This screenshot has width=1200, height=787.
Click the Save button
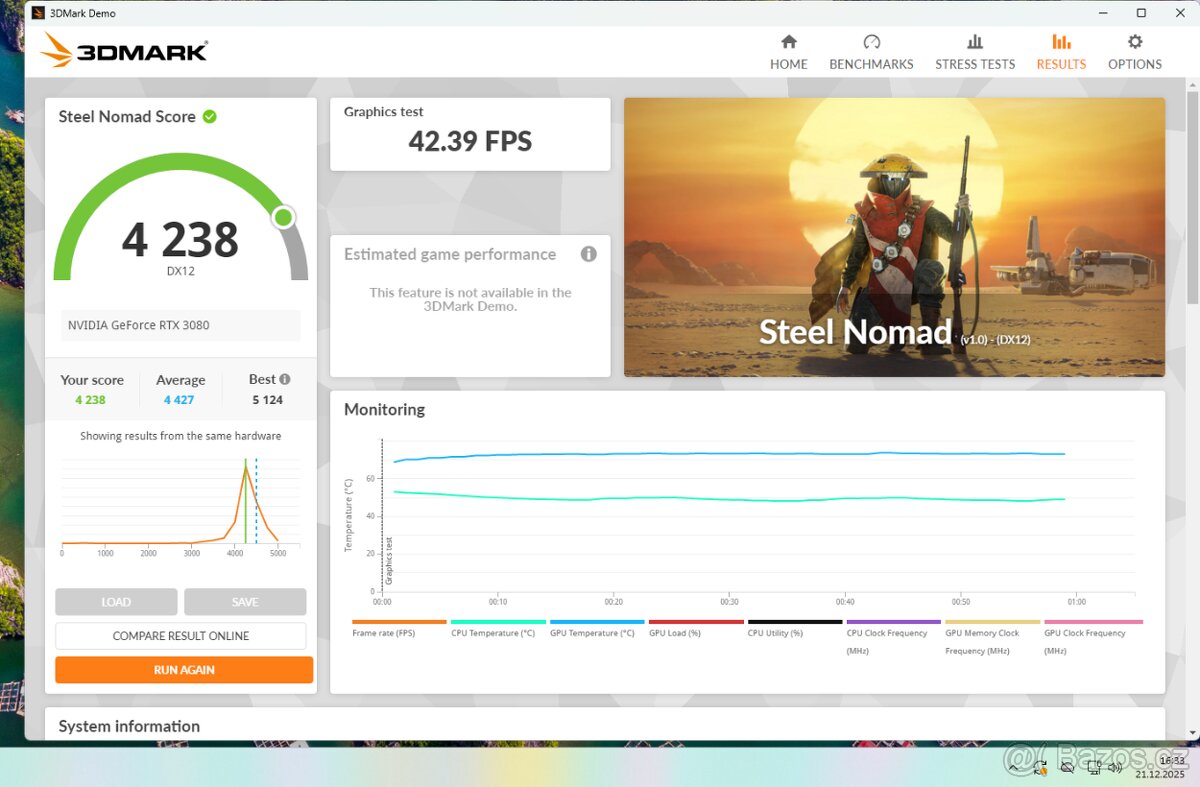click(x=245, y=602)
